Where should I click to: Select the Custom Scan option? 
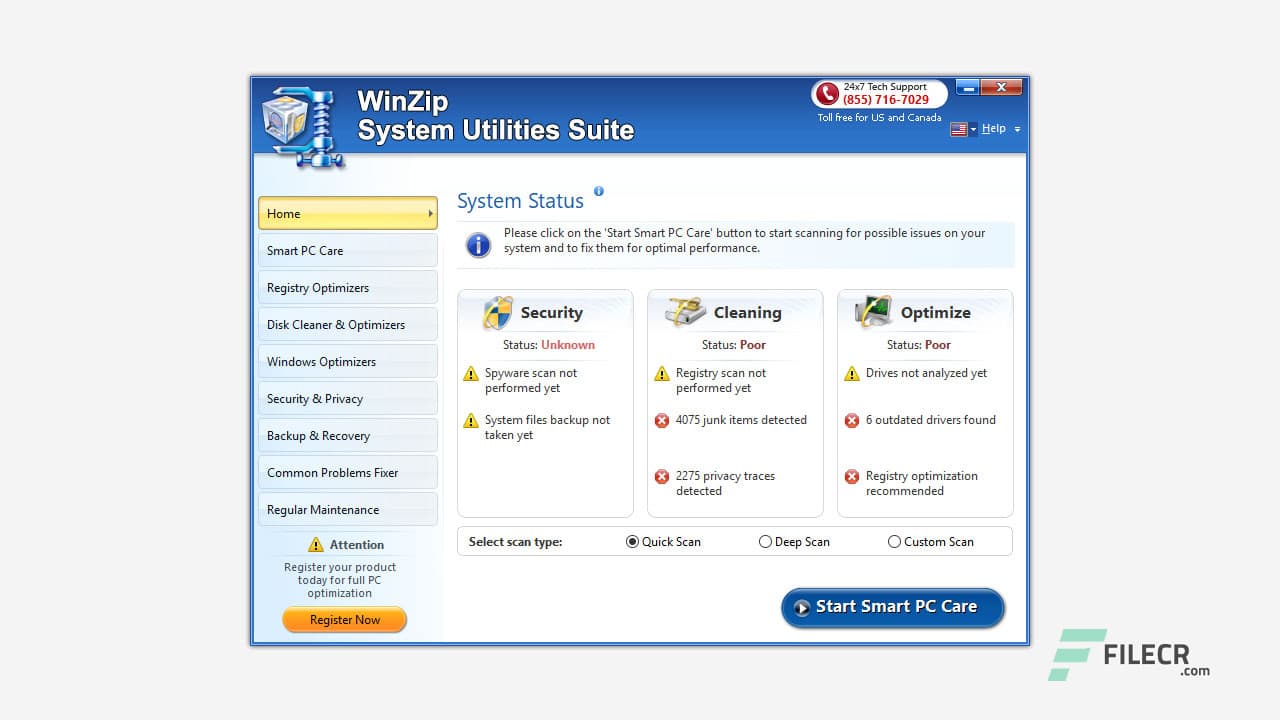tap(894, 541)
